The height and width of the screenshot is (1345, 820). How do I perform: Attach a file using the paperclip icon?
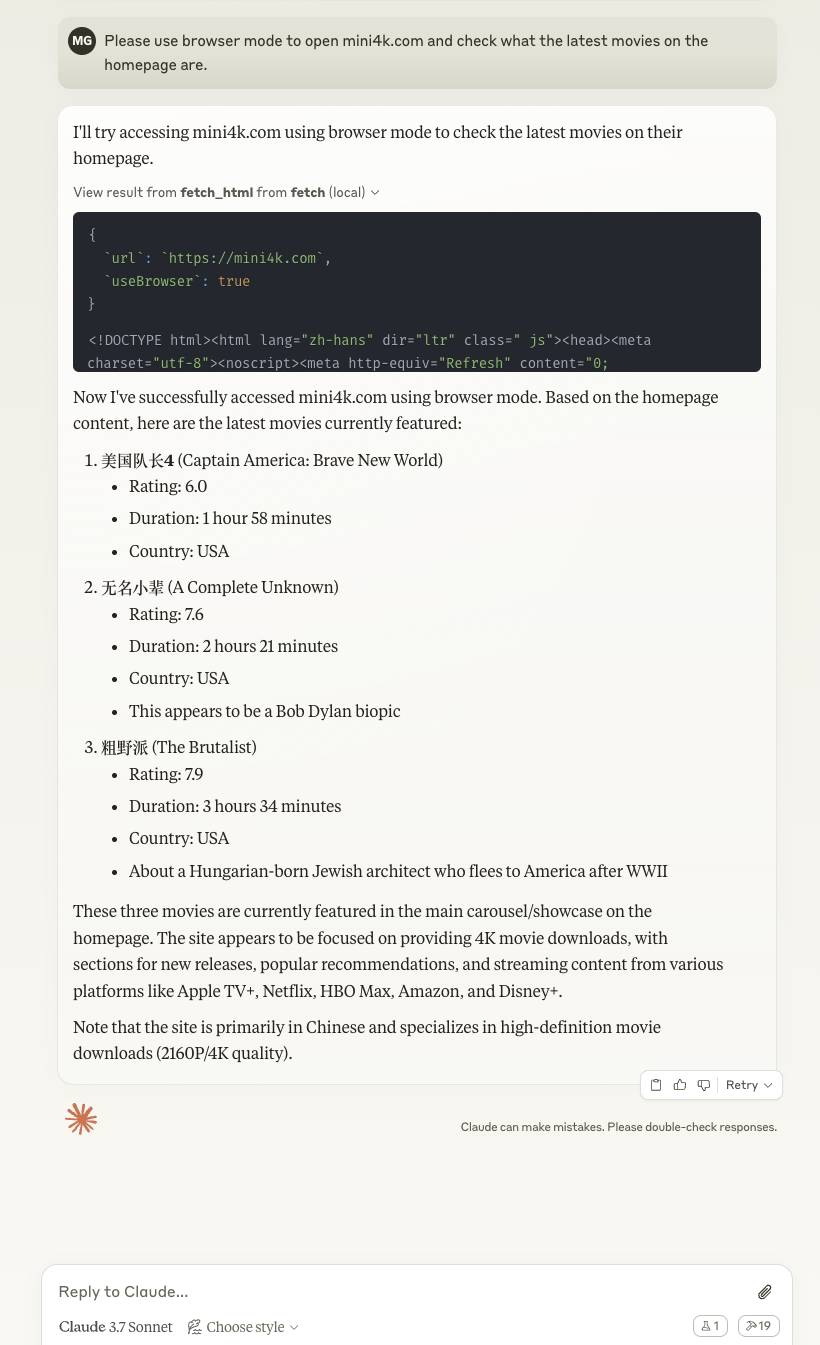(x=765, y=1291)
